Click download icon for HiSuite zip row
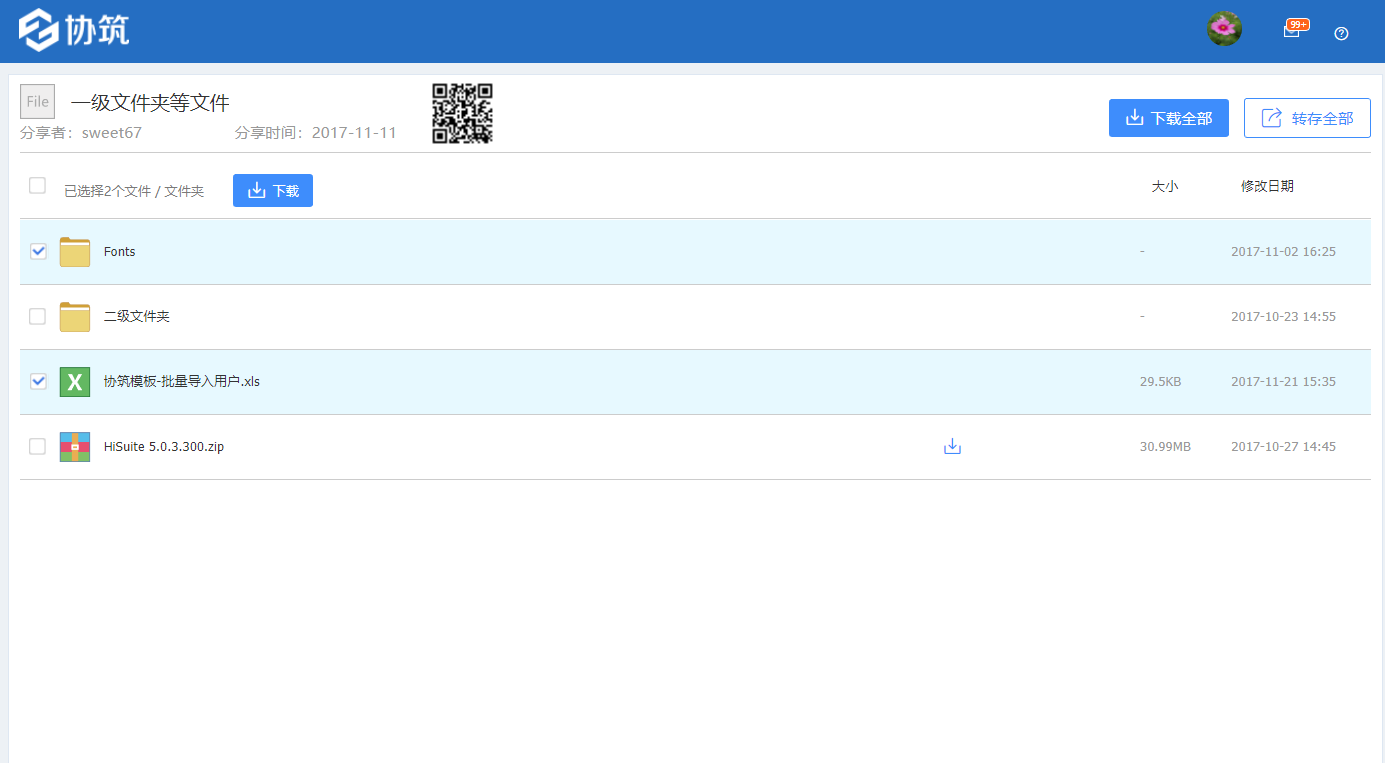Viewport: 1385px width, 763px height. coord(952,446)
